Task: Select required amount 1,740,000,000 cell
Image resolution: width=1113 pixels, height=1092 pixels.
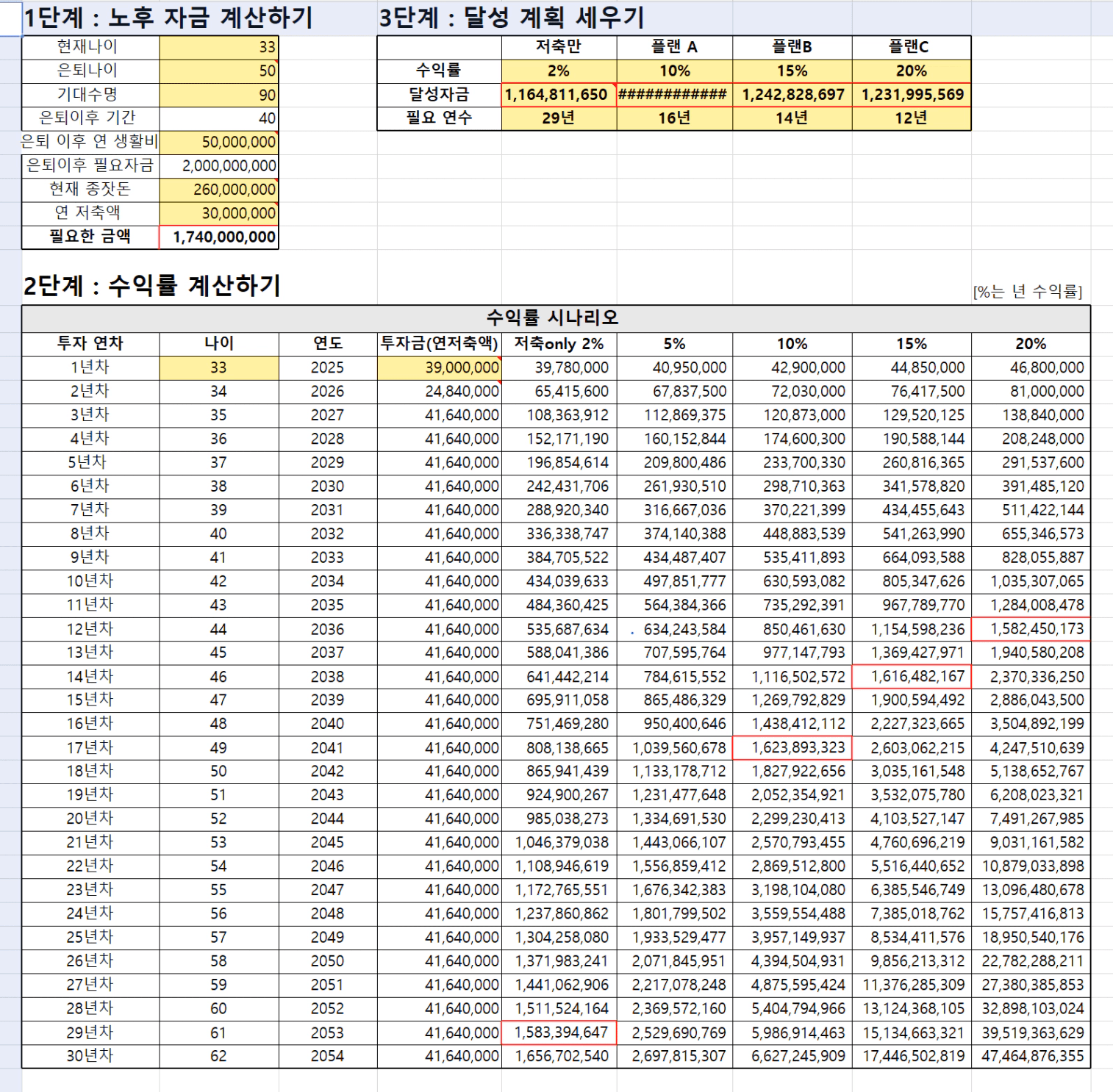Action: (218, 237)
